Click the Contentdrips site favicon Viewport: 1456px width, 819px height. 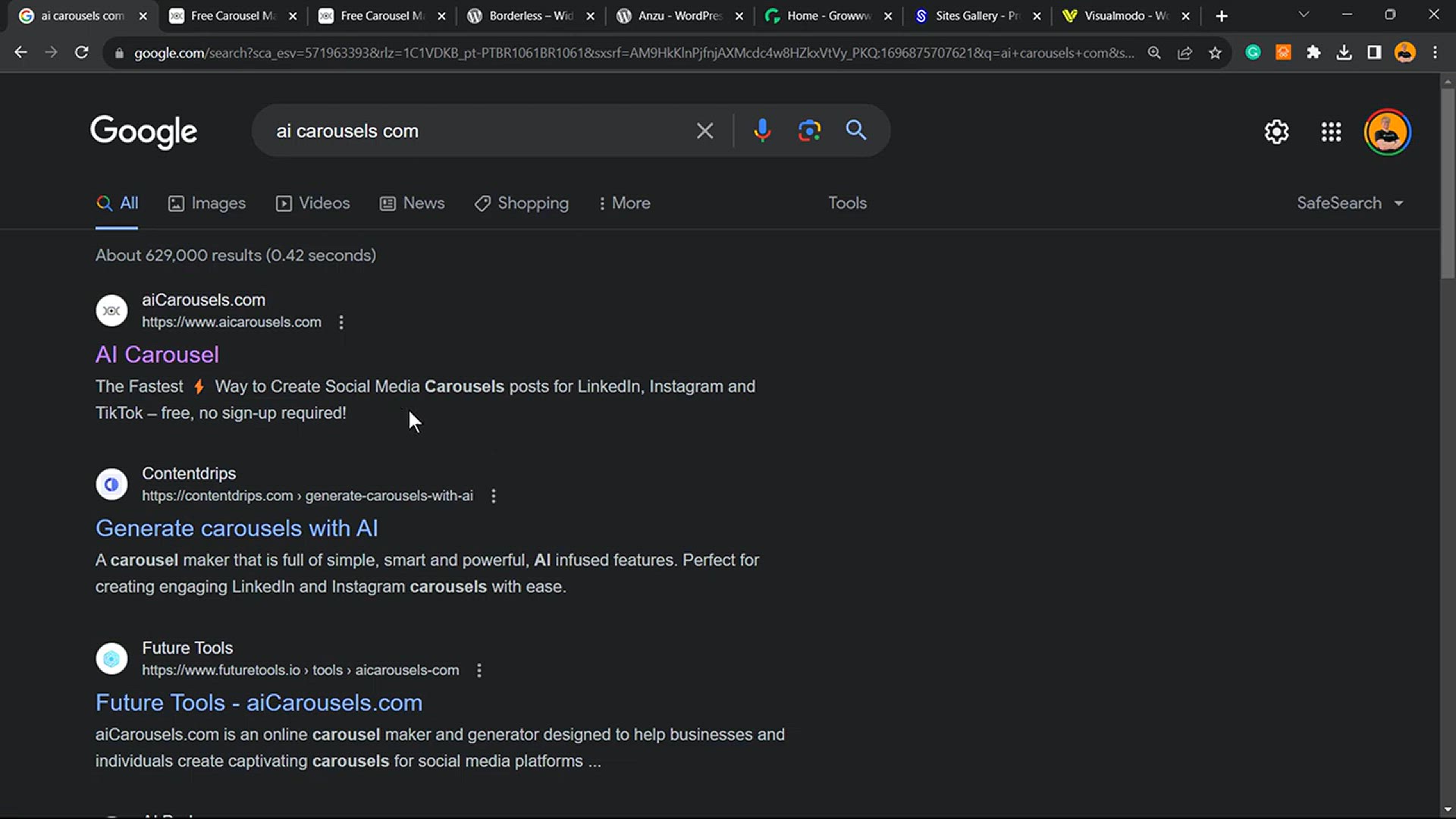coord(111,484)
